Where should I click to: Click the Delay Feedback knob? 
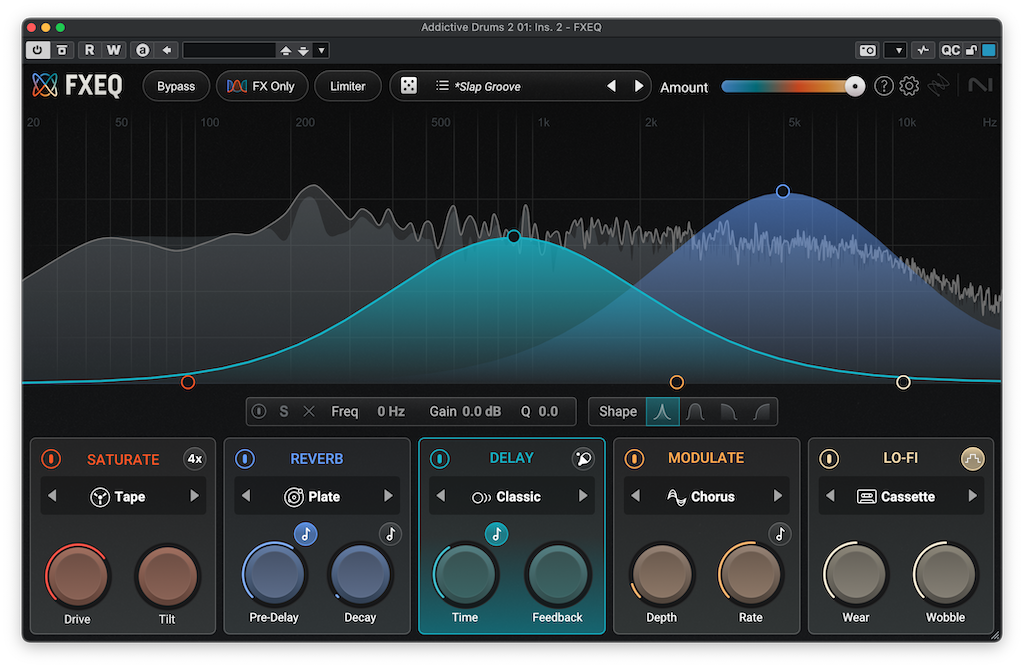(x=557, y=575)
